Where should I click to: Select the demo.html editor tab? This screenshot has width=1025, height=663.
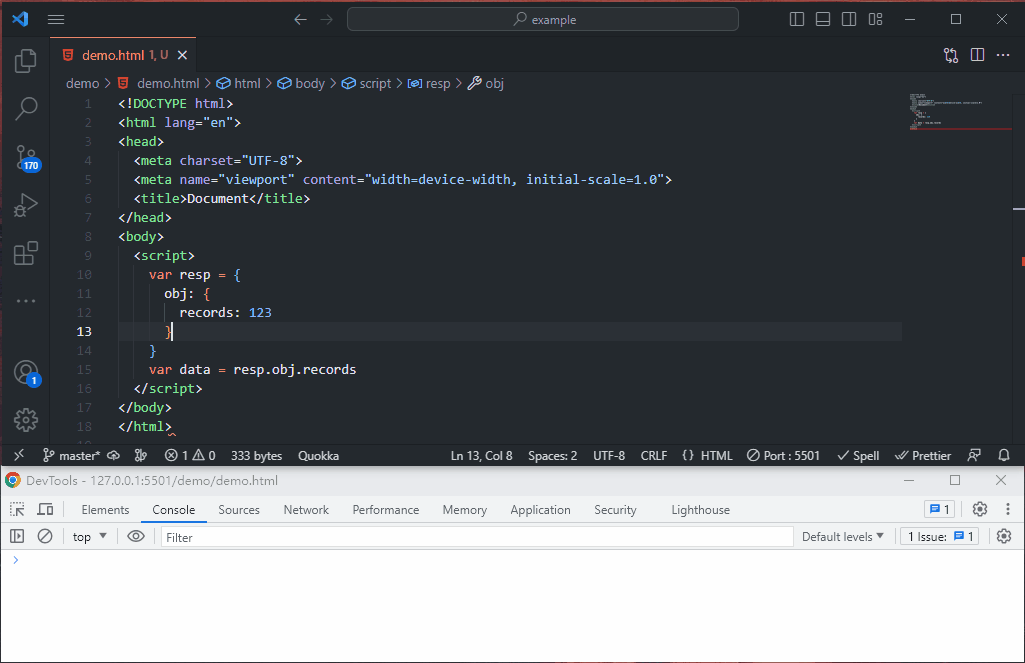click(115, 55)
